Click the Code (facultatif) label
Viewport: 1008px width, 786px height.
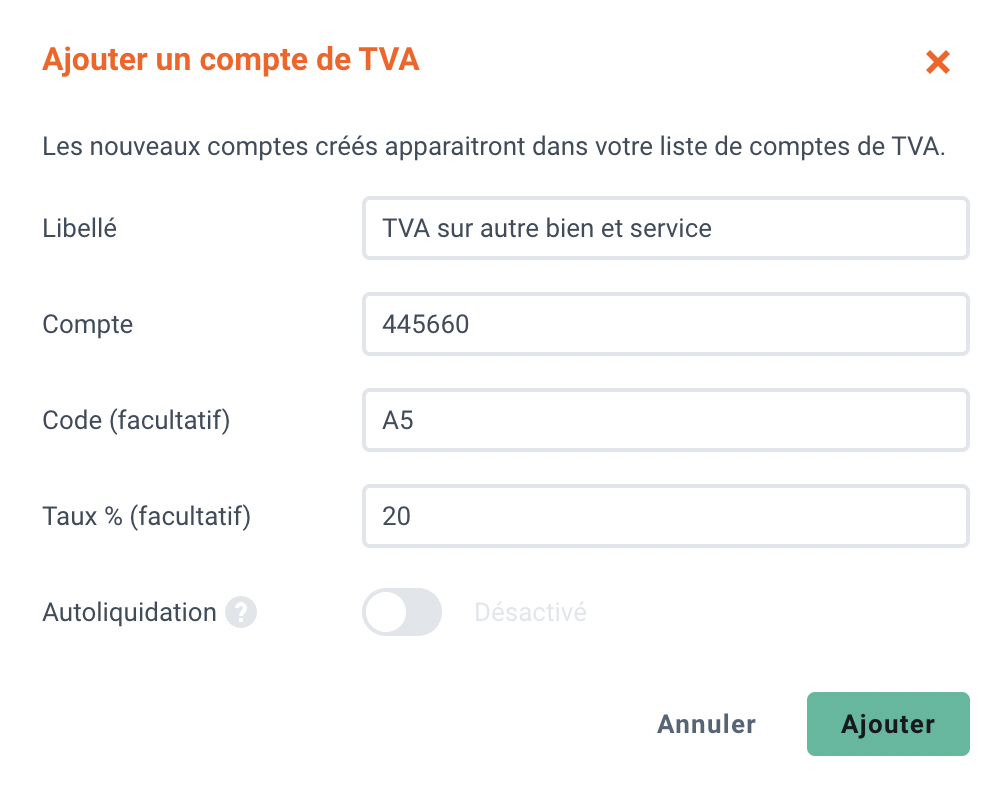click(136, 420)
